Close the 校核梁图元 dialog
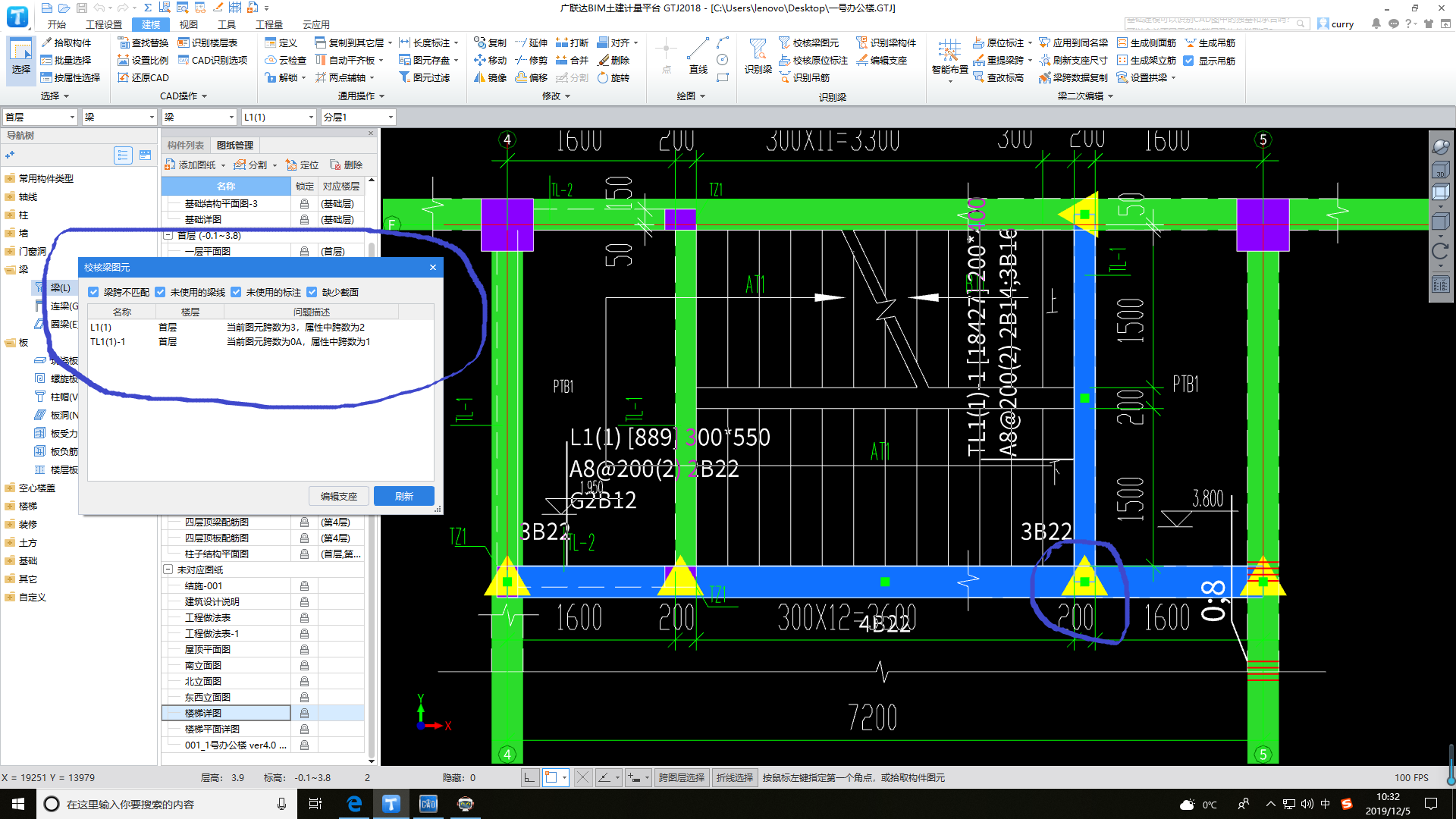The width and height of the screenshot is (1456, 819). [x=432, y=267]
